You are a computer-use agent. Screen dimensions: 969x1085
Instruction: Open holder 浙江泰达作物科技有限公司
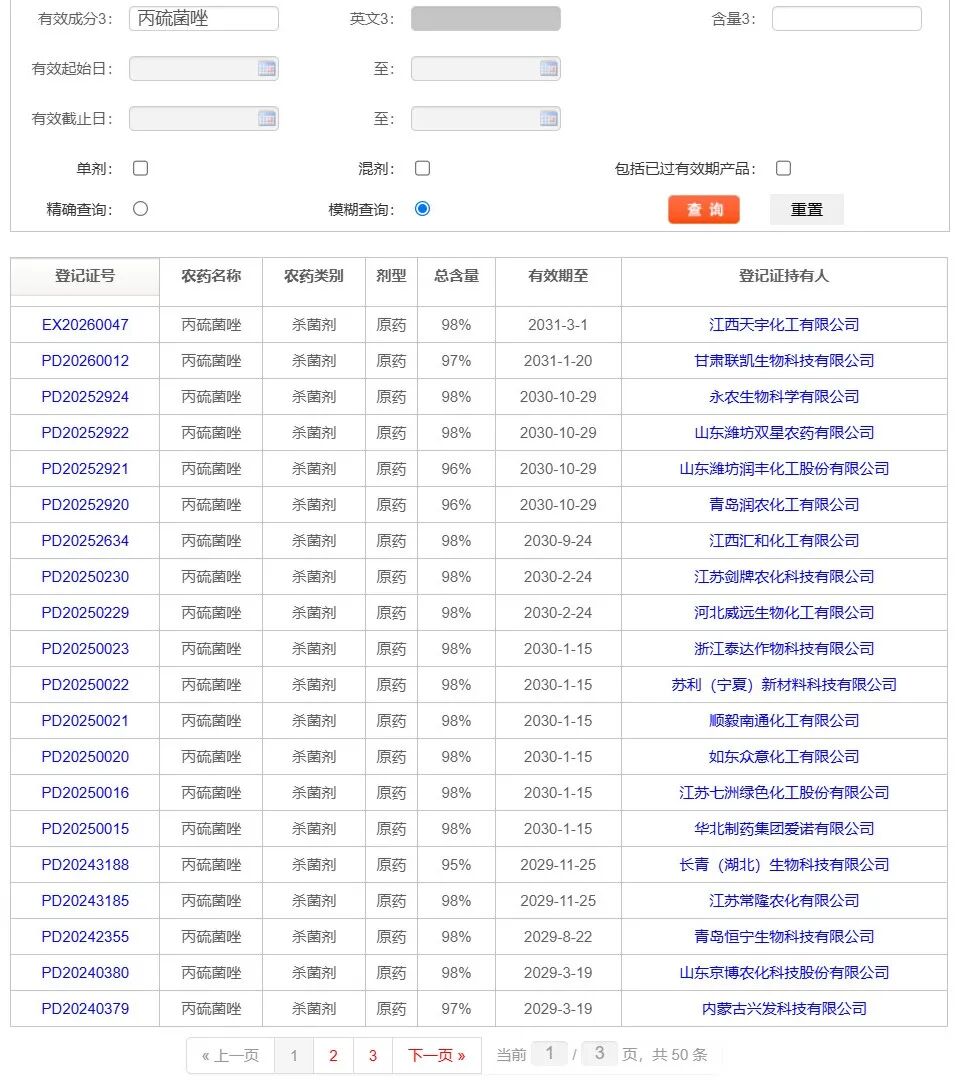[x=784, y=648]
